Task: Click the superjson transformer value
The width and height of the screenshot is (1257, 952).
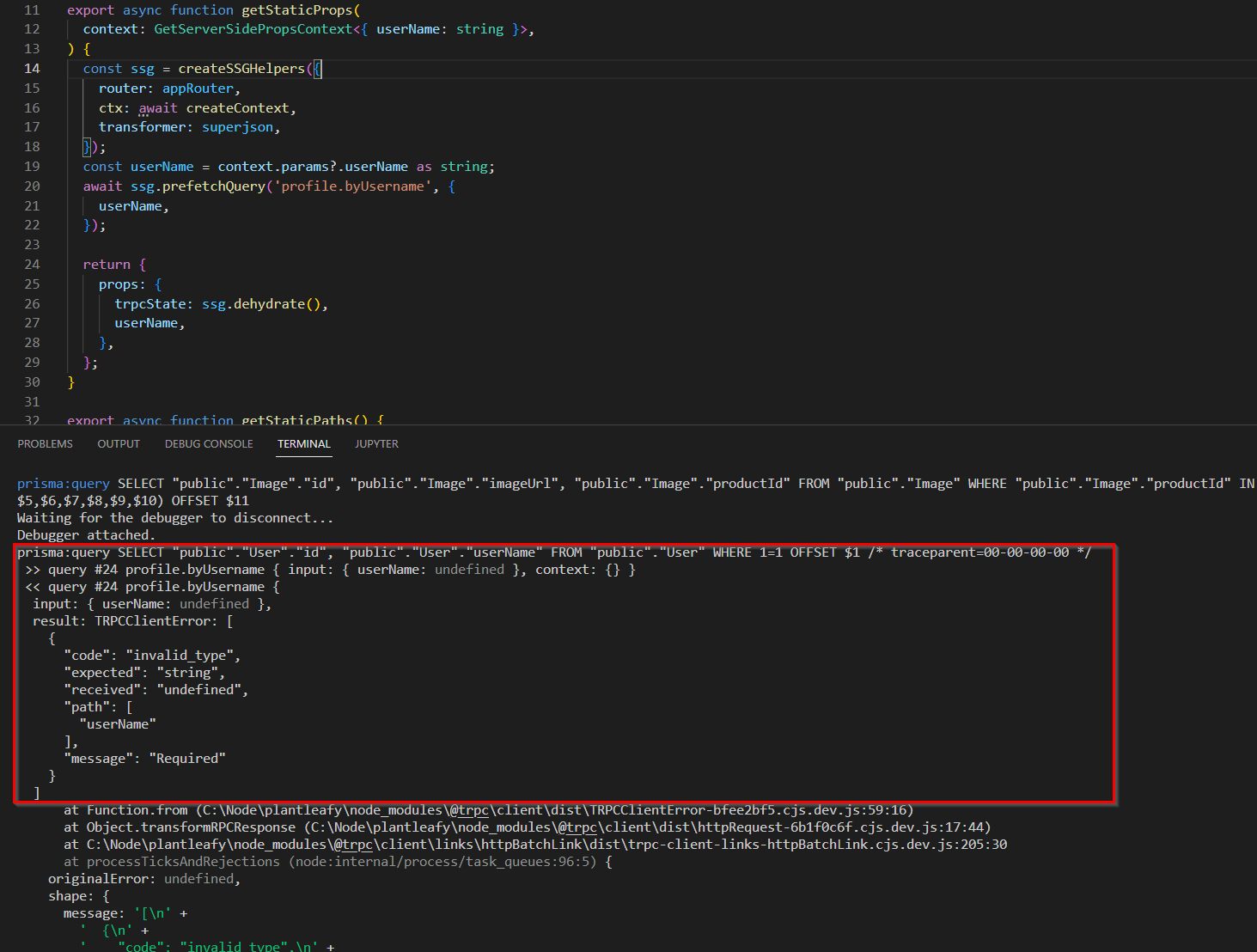Action: click(238, 127)
